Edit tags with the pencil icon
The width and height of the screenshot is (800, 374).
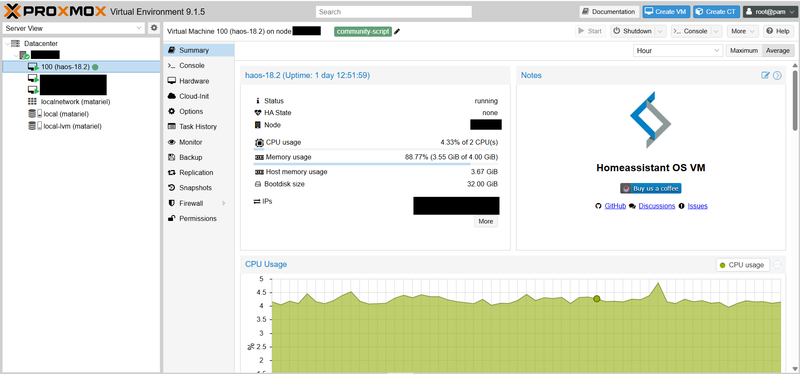coord(397,32)
